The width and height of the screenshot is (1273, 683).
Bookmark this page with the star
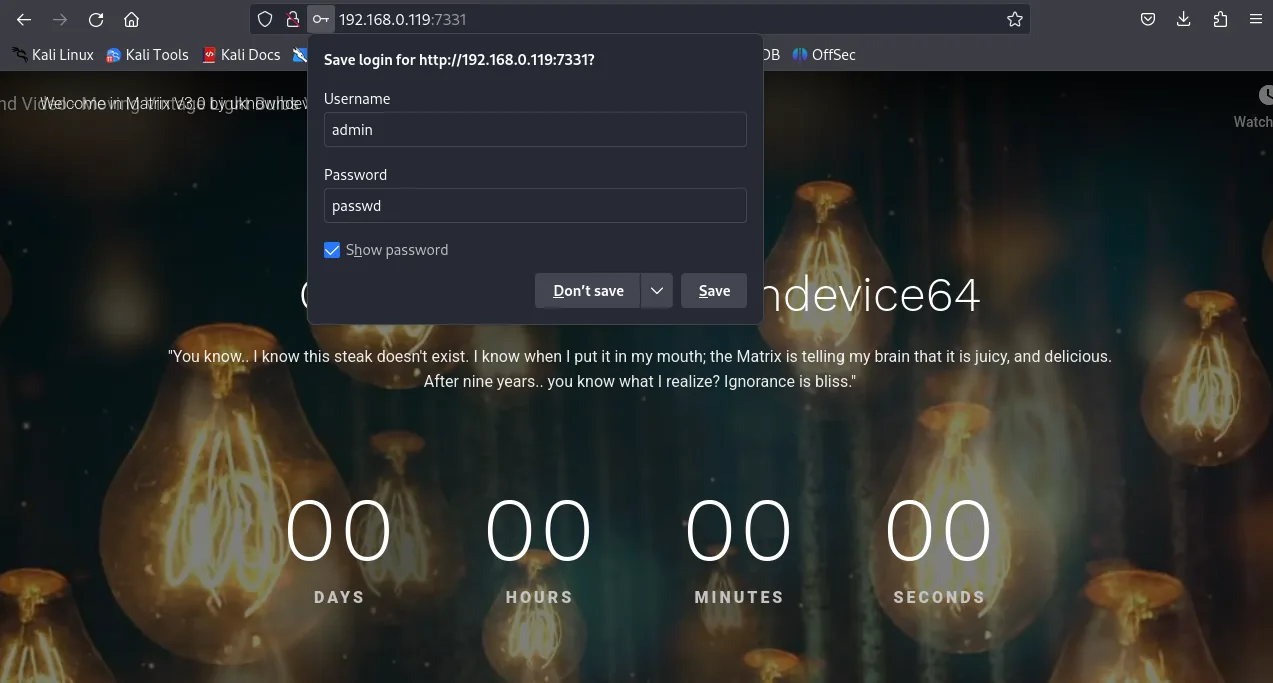click(1014, 19)
